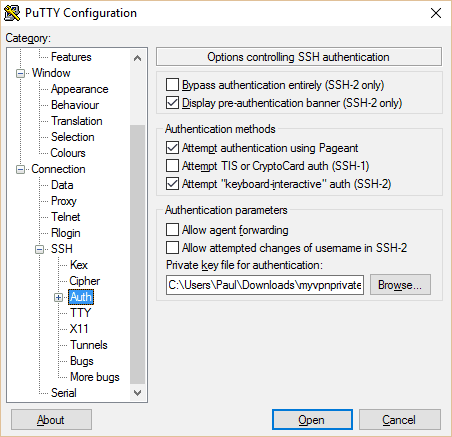Screen dimensions: 452x437
Task: Open the Proxy category
Action: point(64,201)
